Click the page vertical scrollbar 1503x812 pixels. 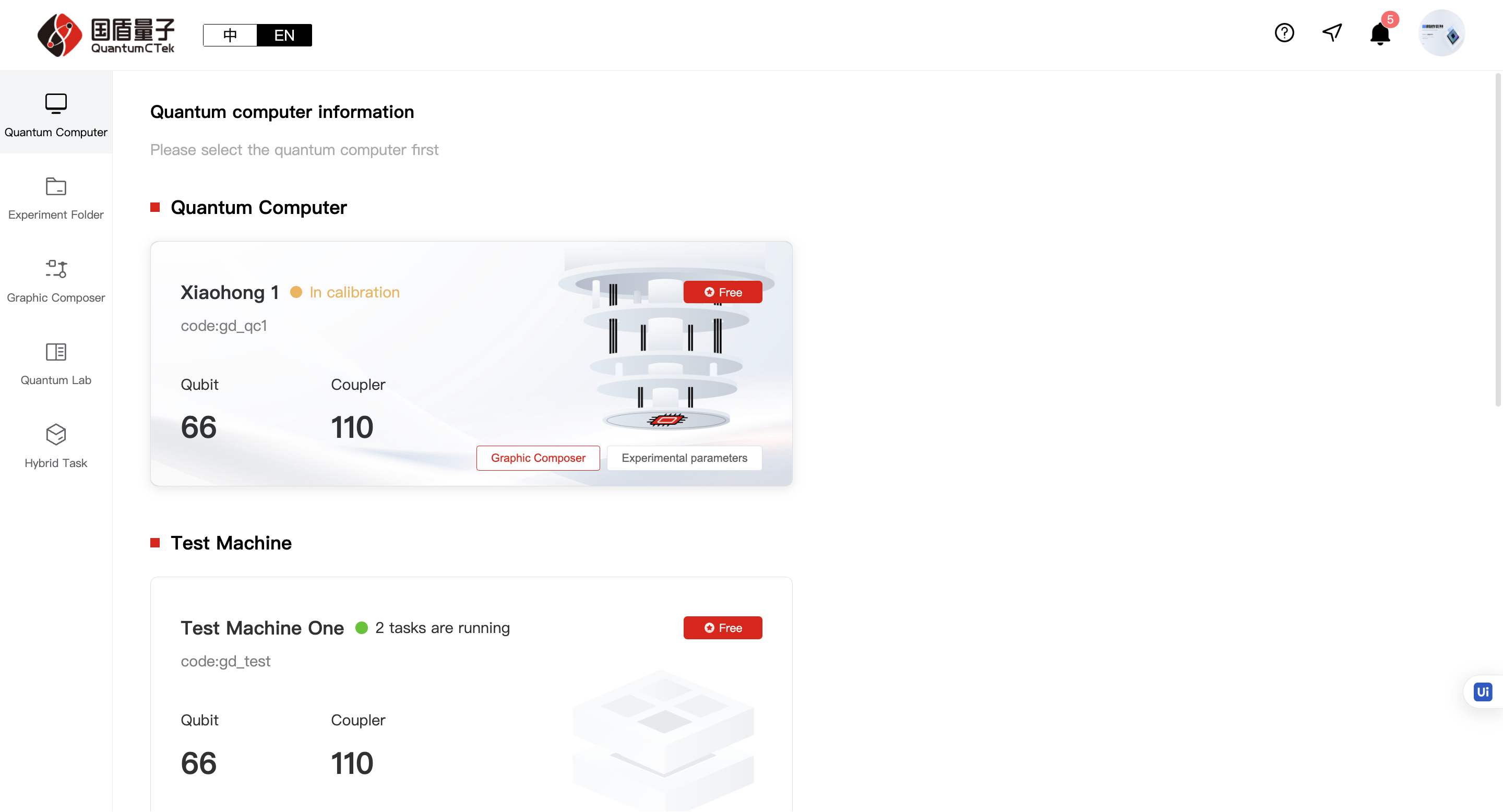pos(1498,239)
